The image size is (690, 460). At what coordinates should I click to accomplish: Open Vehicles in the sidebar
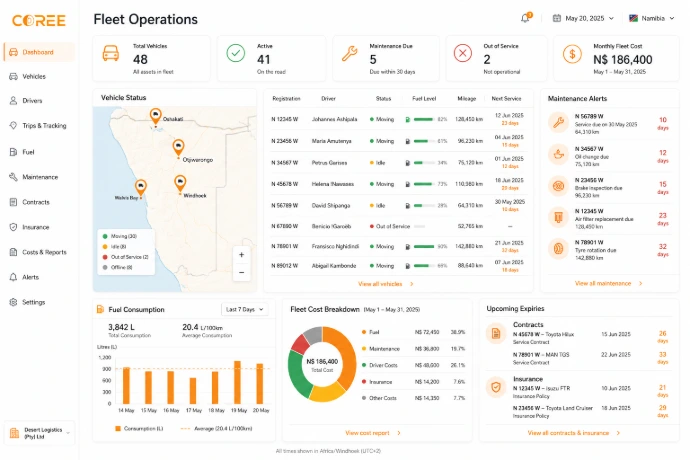click(39, 77)
